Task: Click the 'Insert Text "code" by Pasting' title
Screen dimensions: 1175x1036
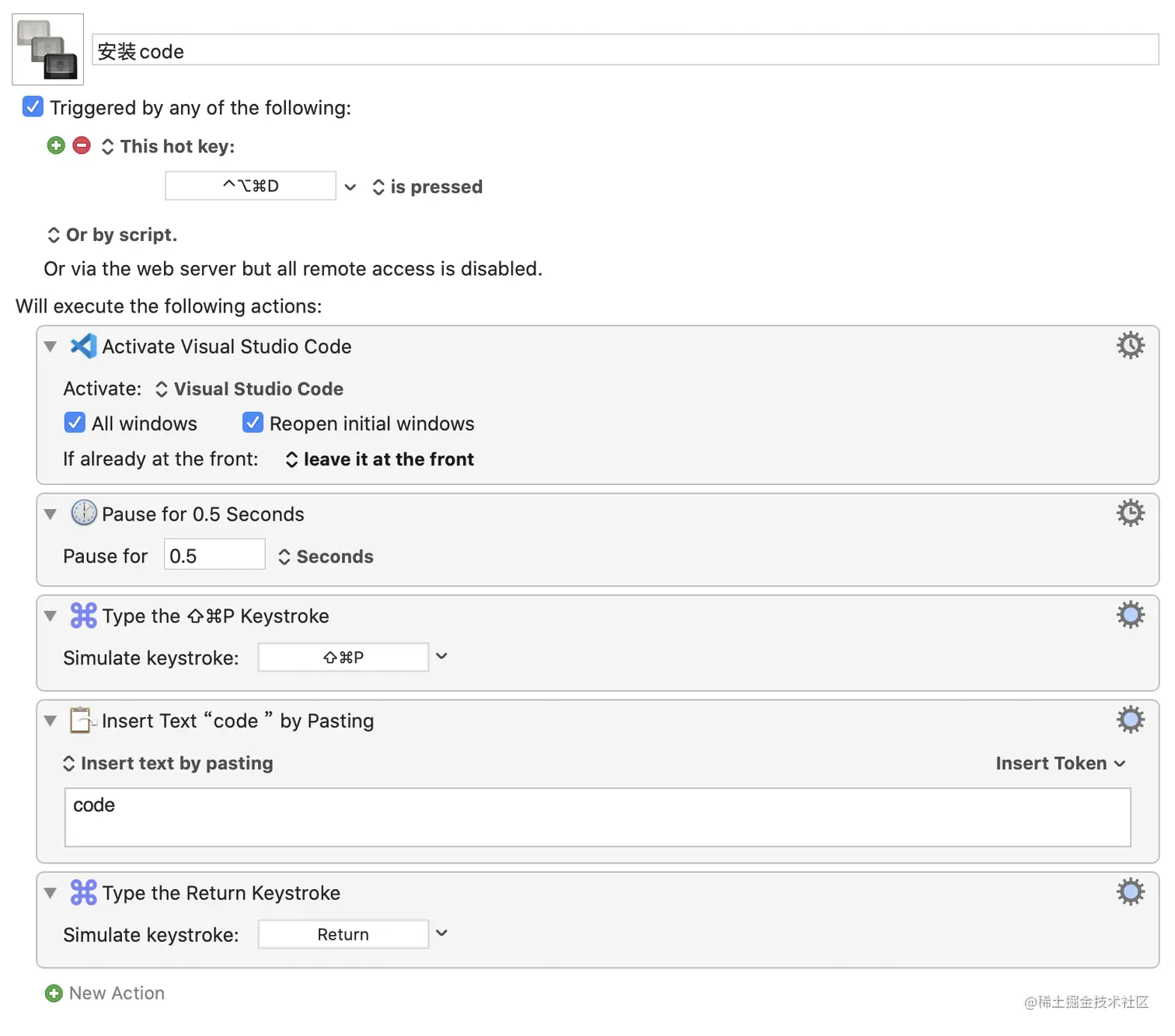Action: 238,721
